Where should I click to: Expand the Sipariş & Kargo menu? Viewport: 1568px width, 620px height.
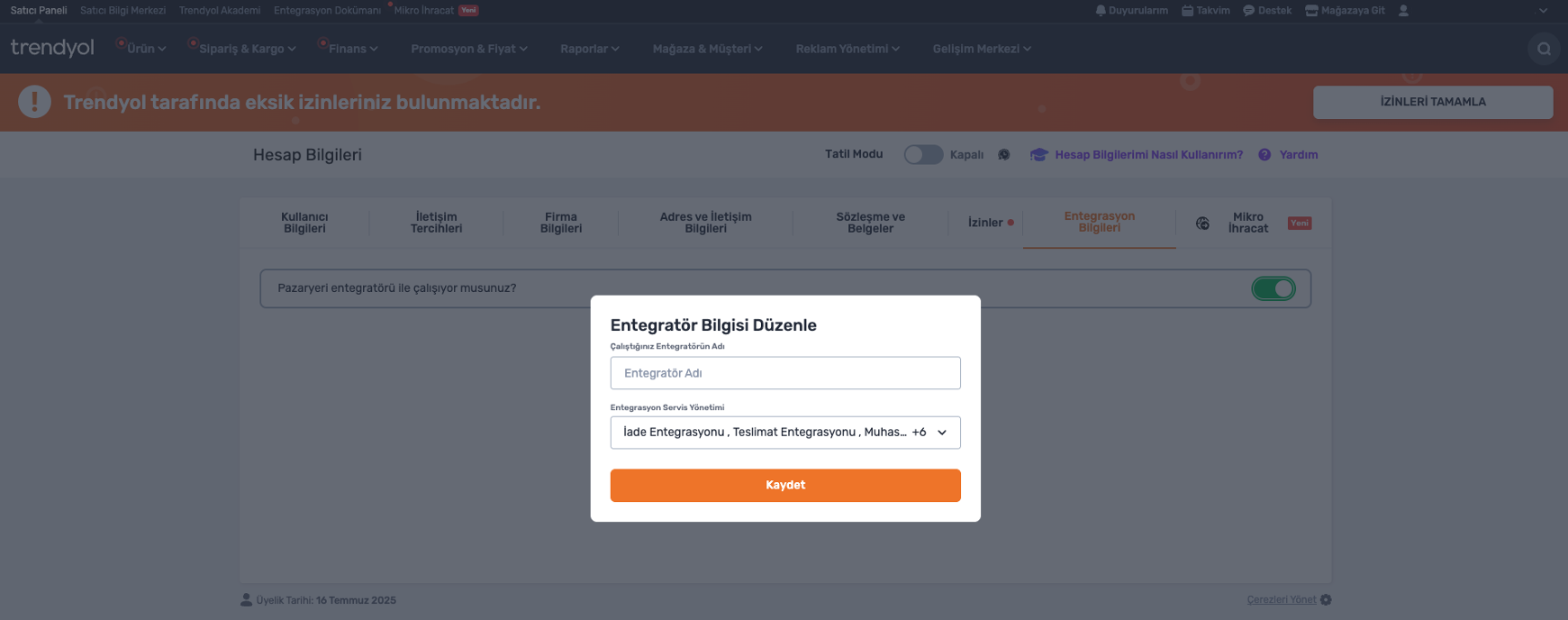pyautogui.click(x=248, y=49)
